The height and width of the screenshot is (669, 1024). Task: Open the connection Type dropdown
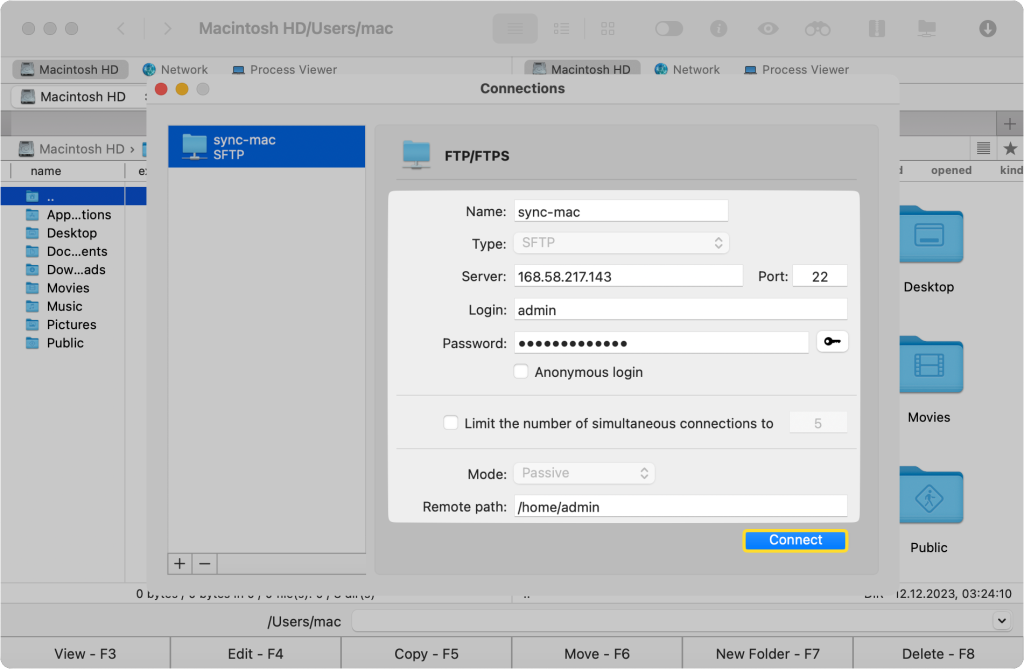[621, 242]
